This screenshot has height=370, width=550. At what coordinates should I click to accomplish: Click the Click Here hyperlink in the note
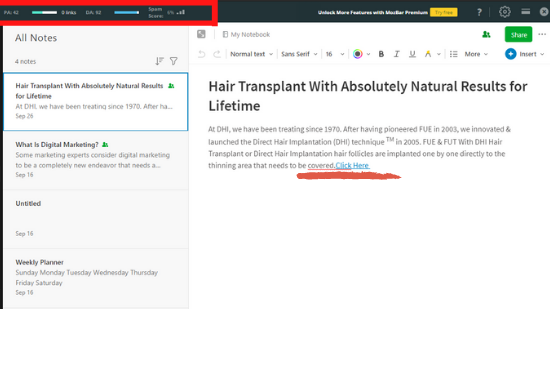click(x=352, y=166)
